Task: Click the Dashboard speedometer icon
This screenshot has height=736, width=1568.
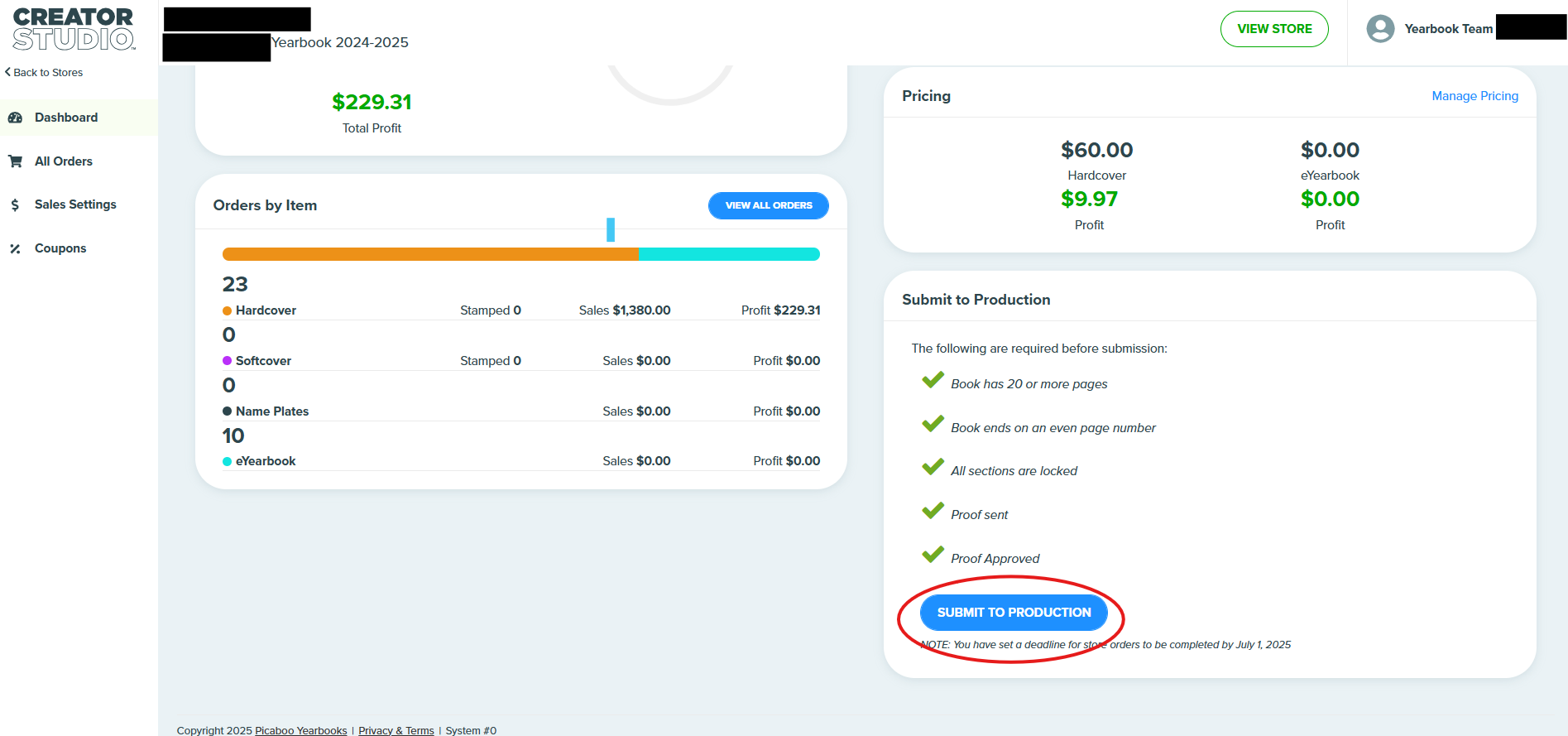Action: 15,118
